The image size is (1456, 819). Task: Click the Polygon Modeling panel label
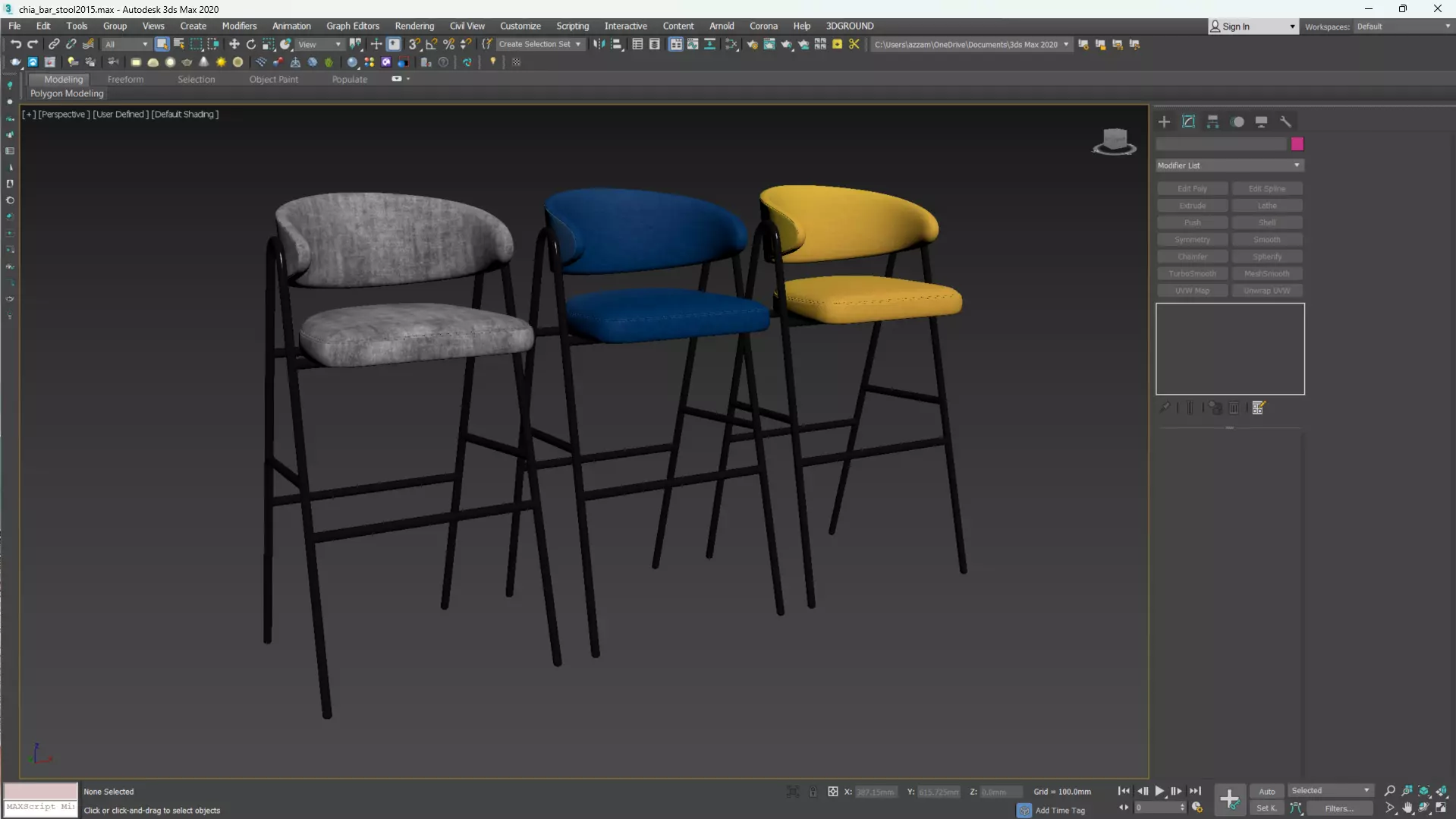coord(67,93)
